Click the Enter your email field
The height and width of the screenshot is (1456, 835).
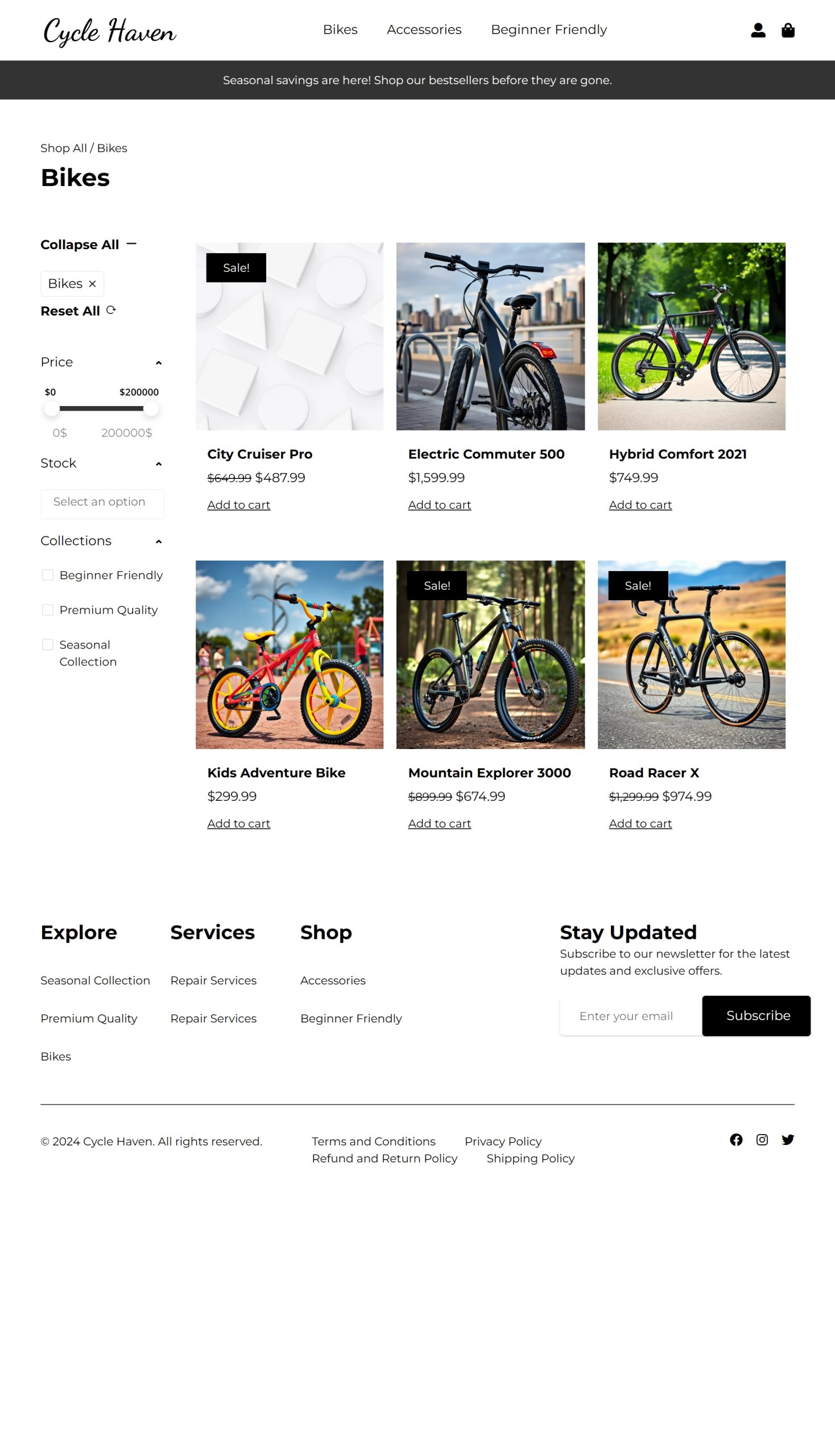click(x=631, y=1016)
